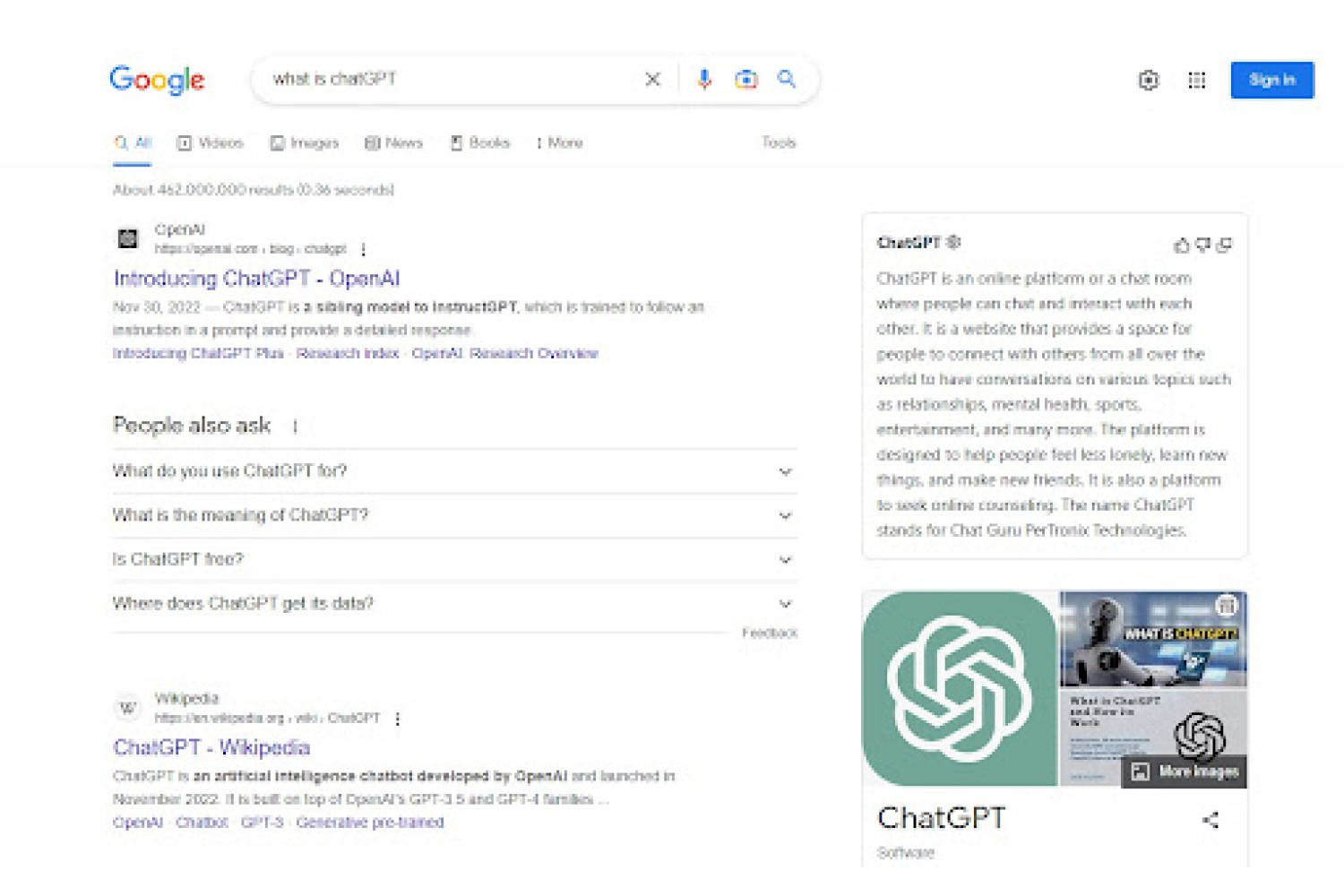Click the More images button
The width and height of the screenshot is (1344, 896).
click(x=1185, y=771)
